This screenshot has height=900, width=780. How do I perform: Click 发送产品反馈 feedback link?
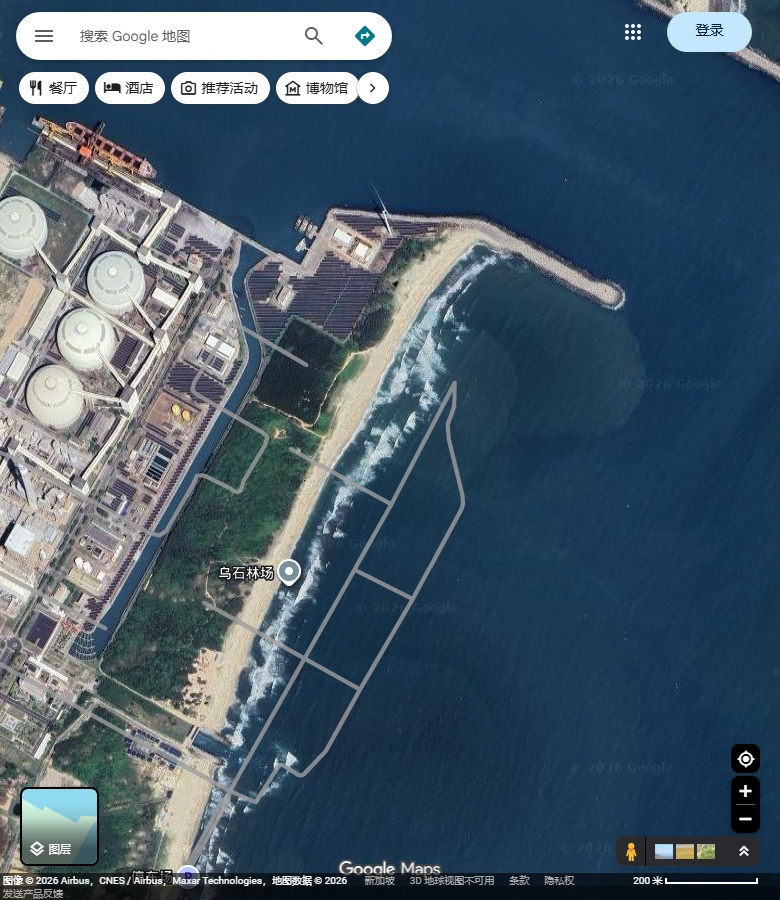(x=33, y=893)
